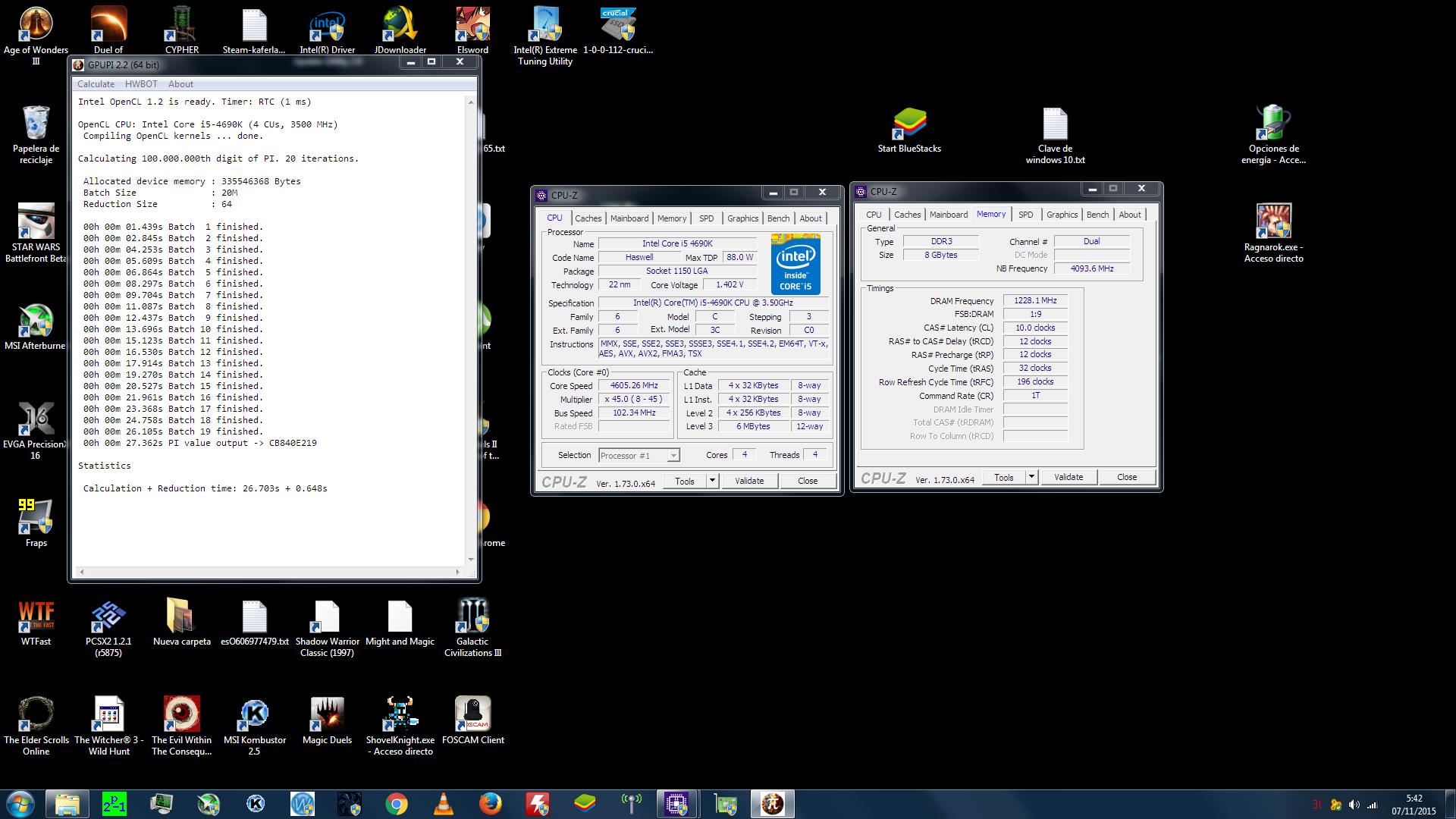This screenshot has height=819, width=1456.
Task: Open the Elsword desktop shortcut
Action: pos(472,30)
